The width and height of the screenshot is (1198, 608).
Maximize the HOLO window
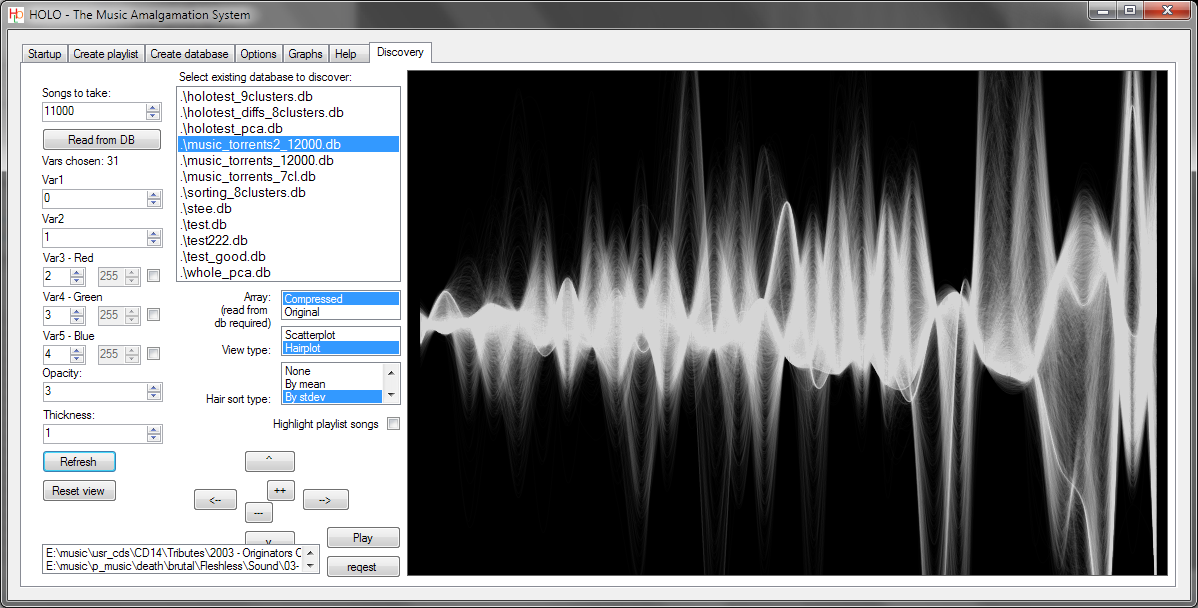1129,10
